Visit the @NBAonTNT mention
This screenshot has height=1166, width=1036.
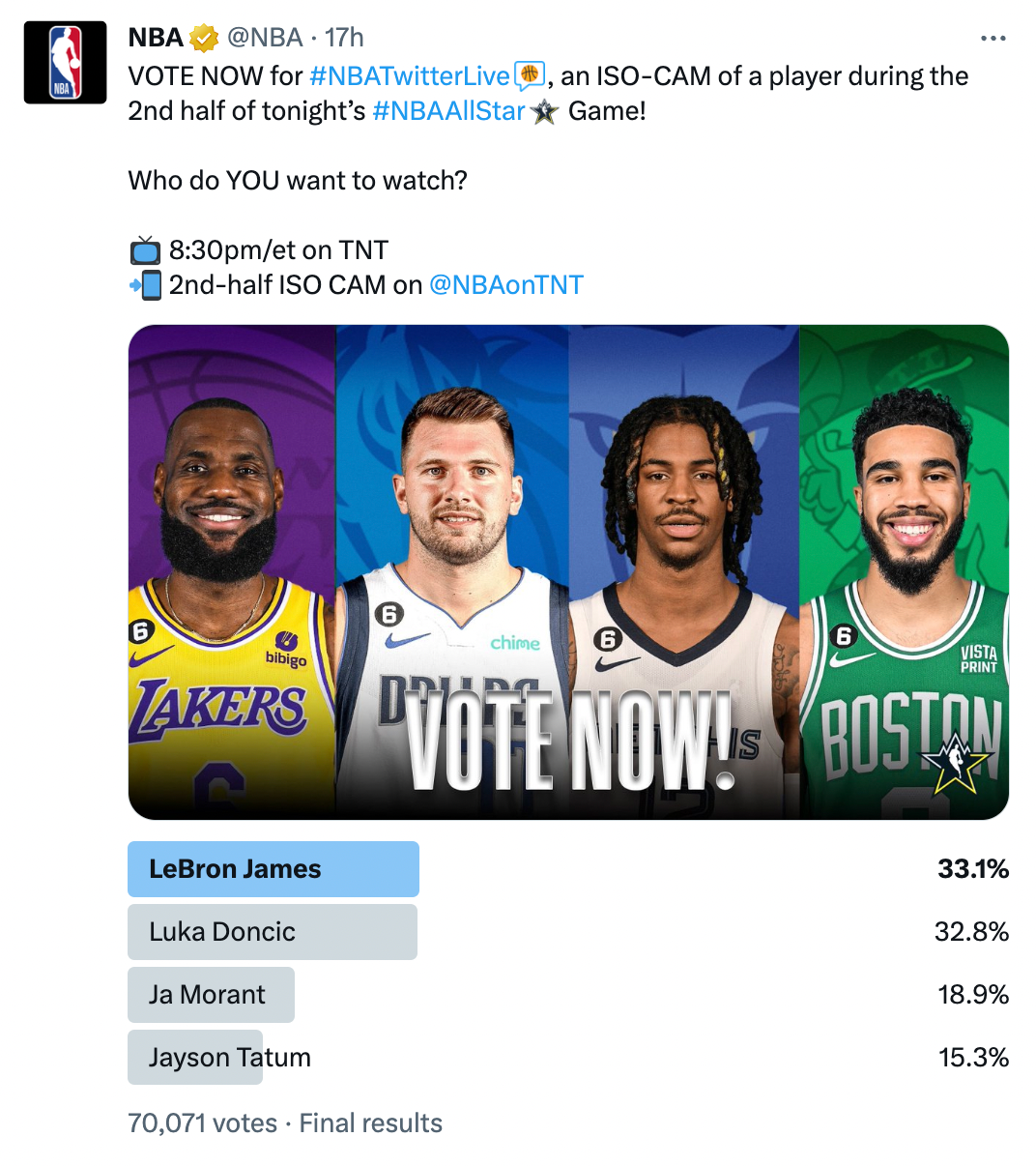[505, 285]
